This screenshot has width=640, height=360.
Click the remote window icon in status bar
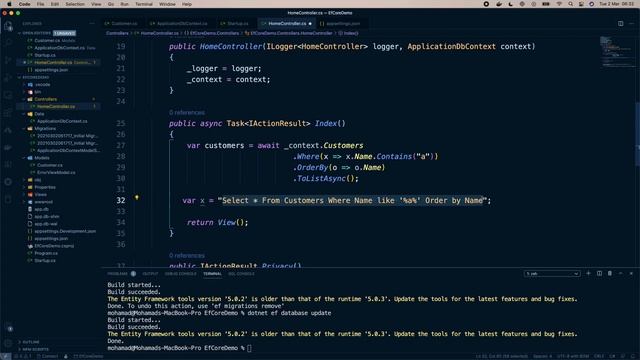5,356
